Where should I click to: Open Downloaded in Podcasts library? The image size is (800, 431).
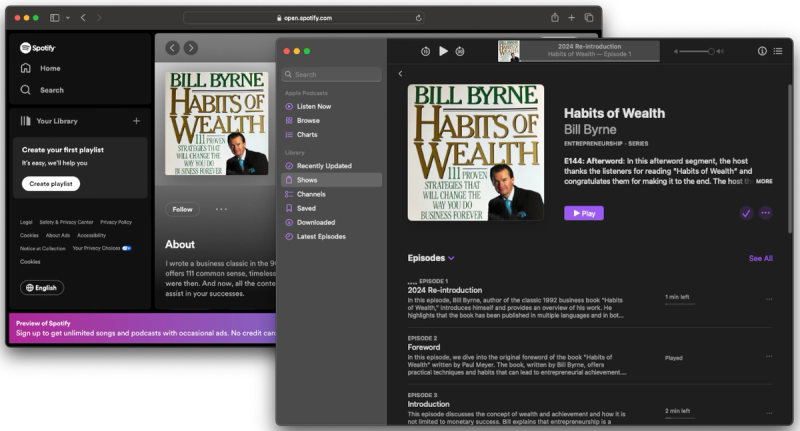[331, 222]
